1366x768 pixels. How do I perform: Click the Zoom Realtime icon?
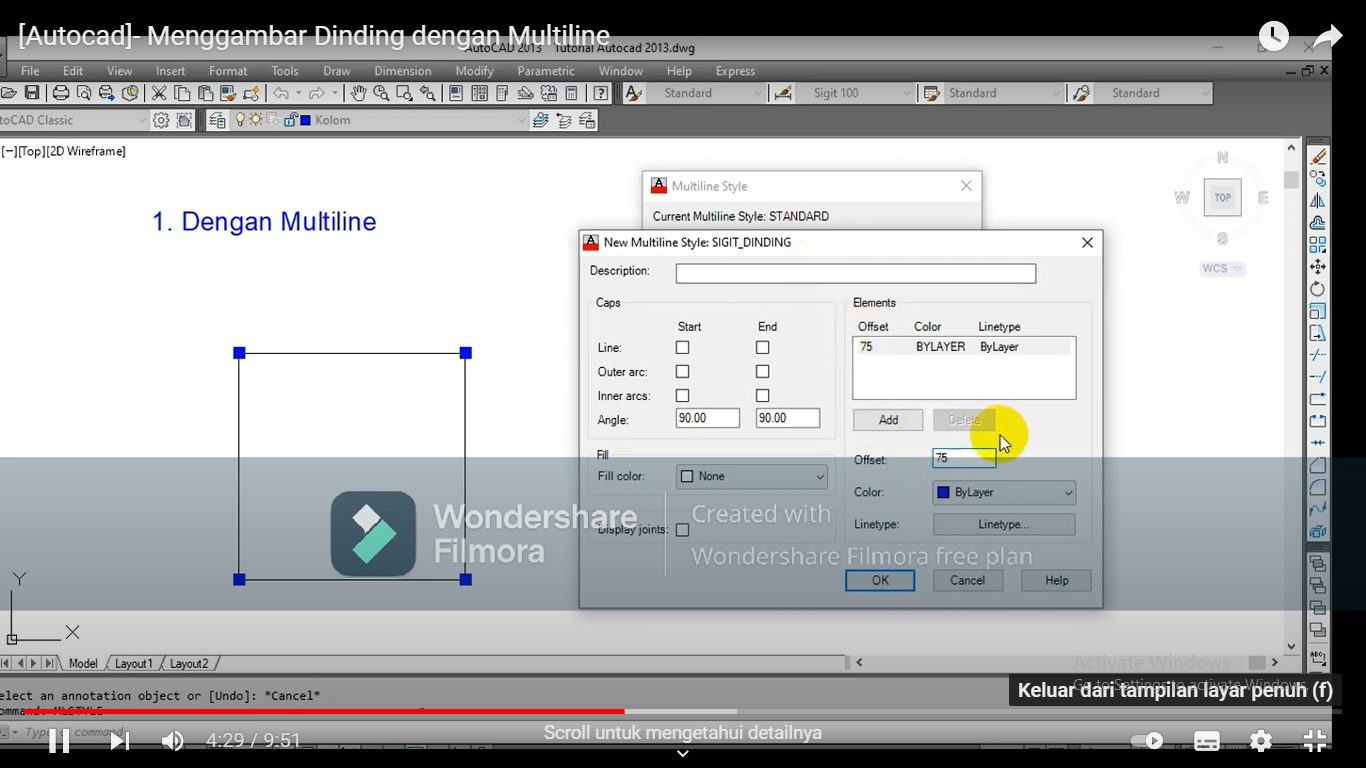tap(381, 93)
